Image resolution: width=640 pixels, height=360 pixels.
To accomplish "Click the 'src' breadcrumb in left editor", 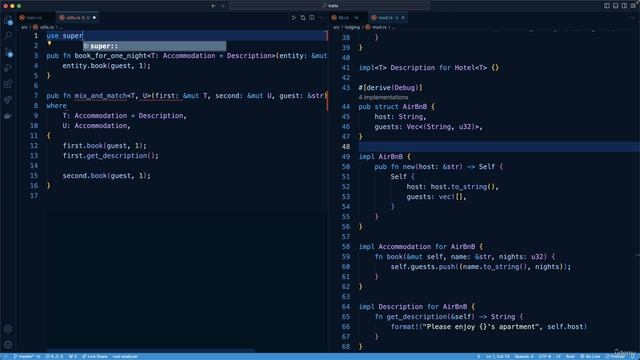I will pos(24,27).
